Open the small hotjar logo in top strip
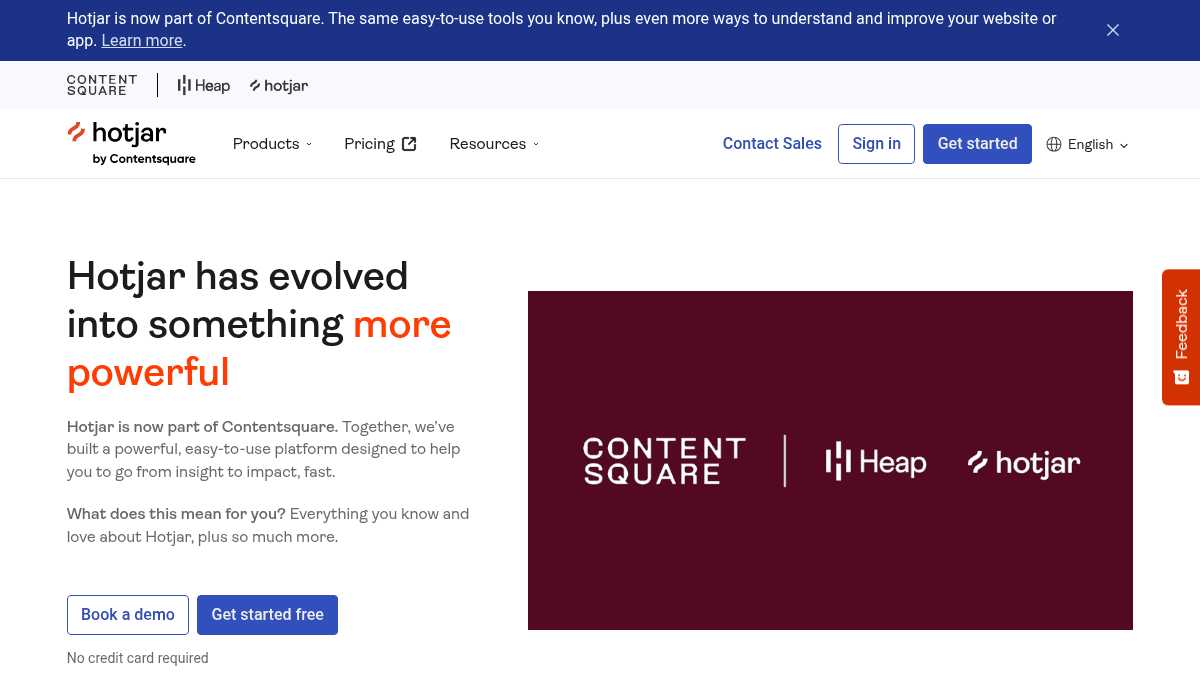 point(279,86)
